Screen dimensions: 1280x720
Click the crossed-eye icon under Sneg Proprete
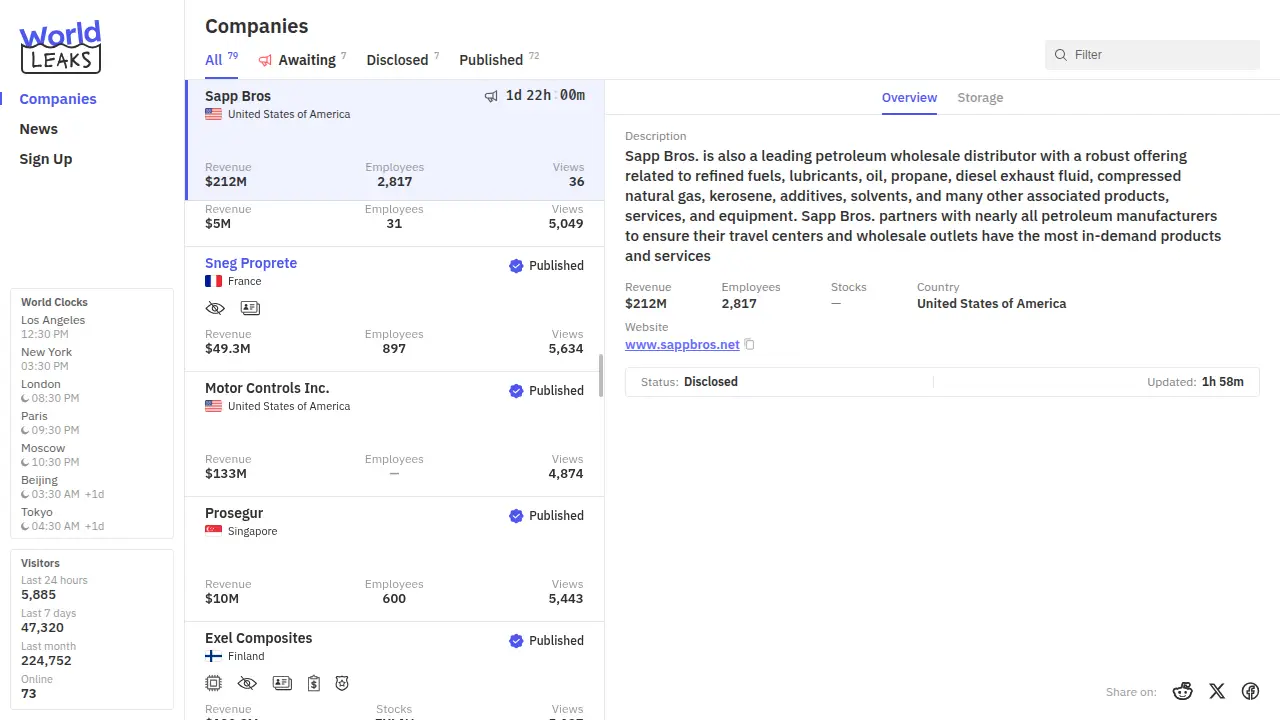point(215,308)
